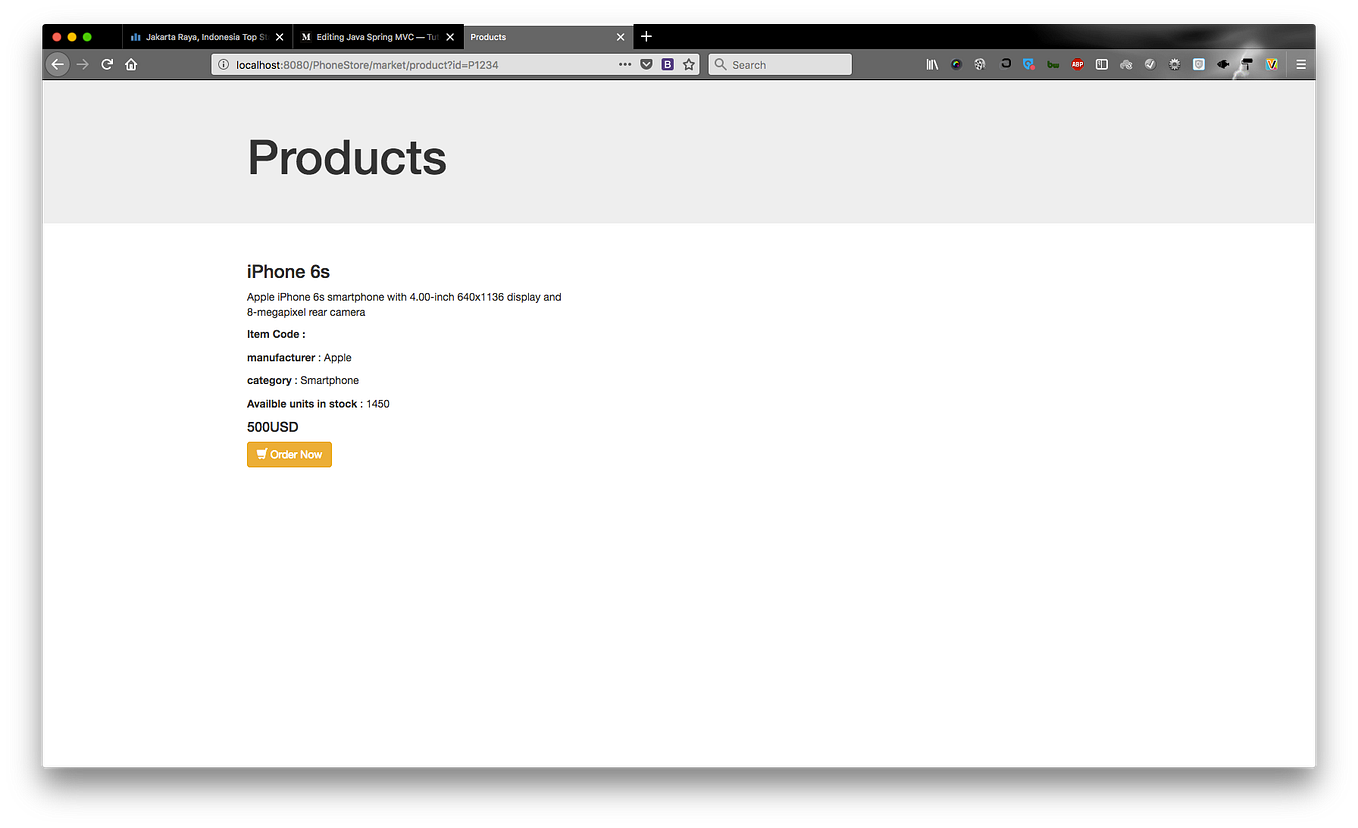
Task: Open the Library bookshelf icon
Action: 932,64
